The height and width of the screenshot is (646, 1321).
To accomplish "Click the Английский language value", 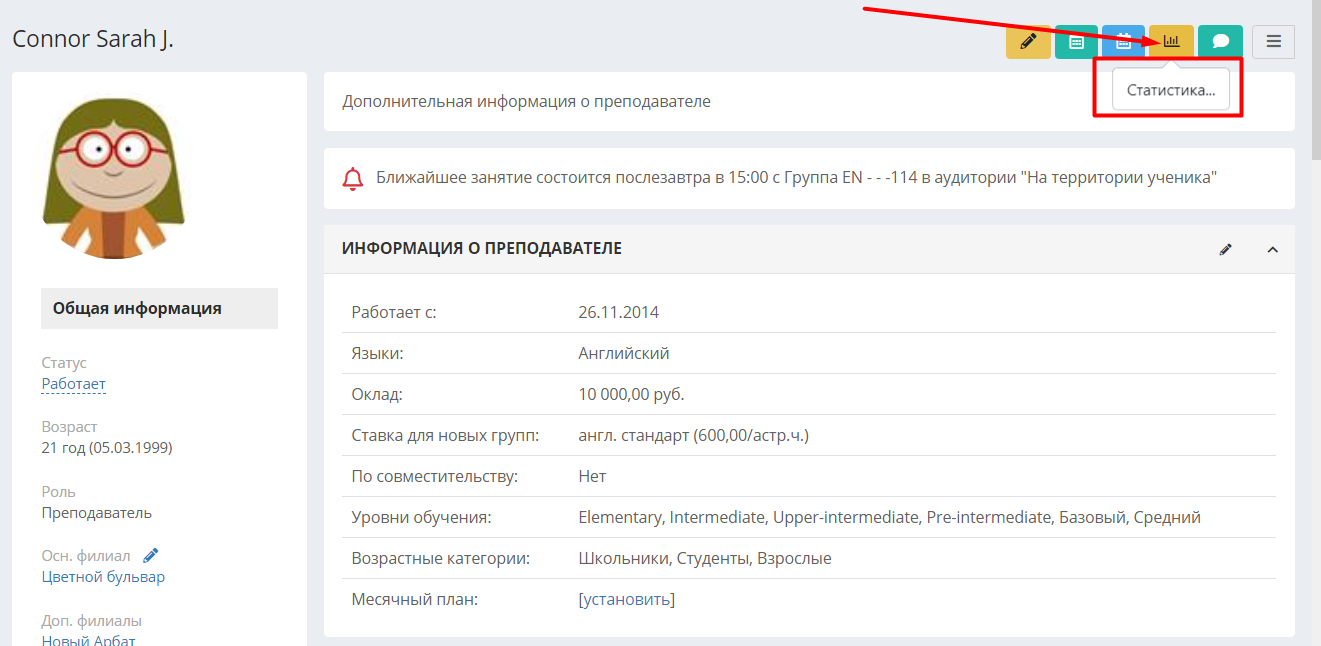I will (624, 353).
